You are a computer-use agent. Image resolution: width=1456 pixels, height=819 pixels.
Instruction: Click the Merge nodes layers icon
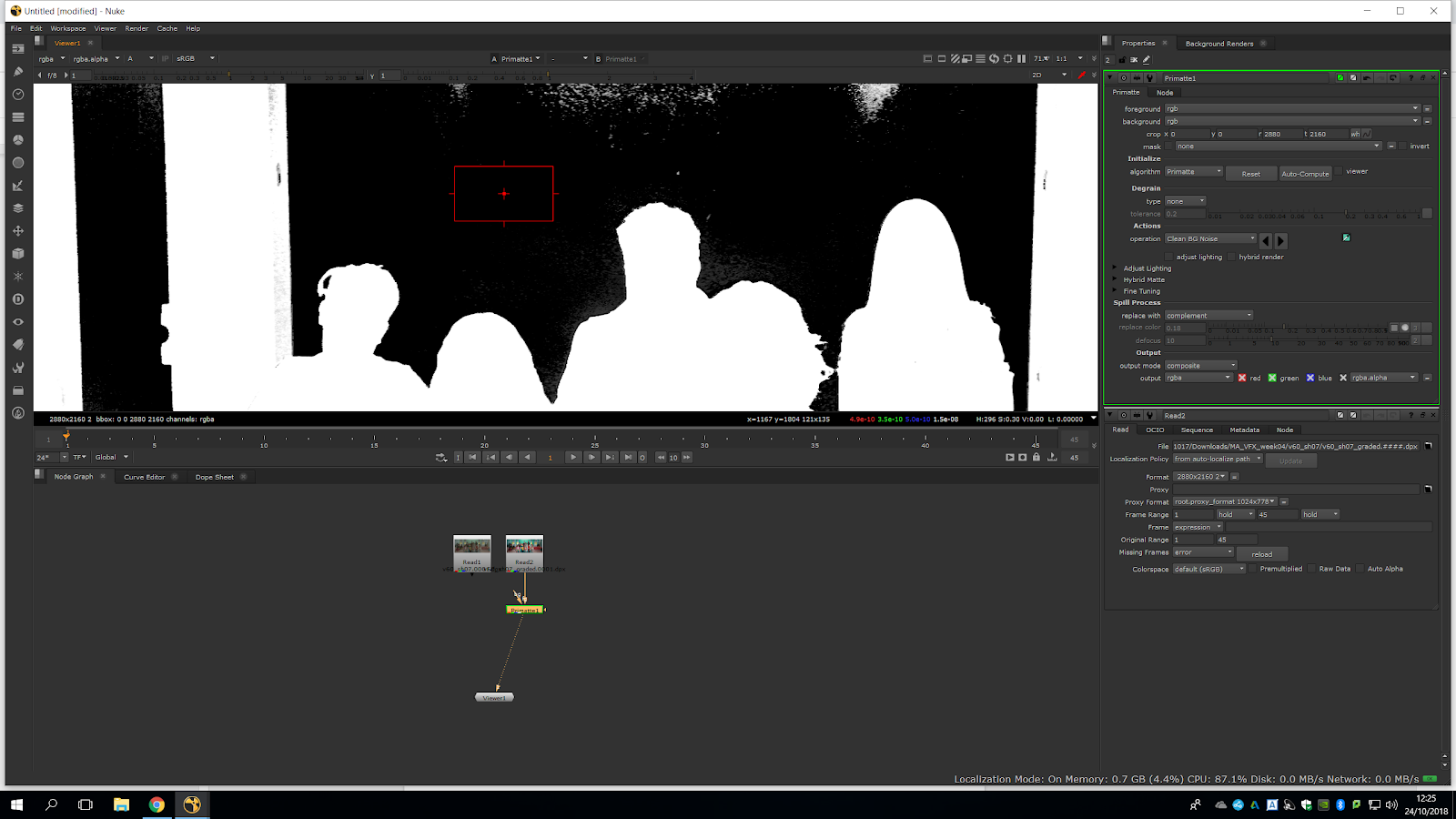17,208
